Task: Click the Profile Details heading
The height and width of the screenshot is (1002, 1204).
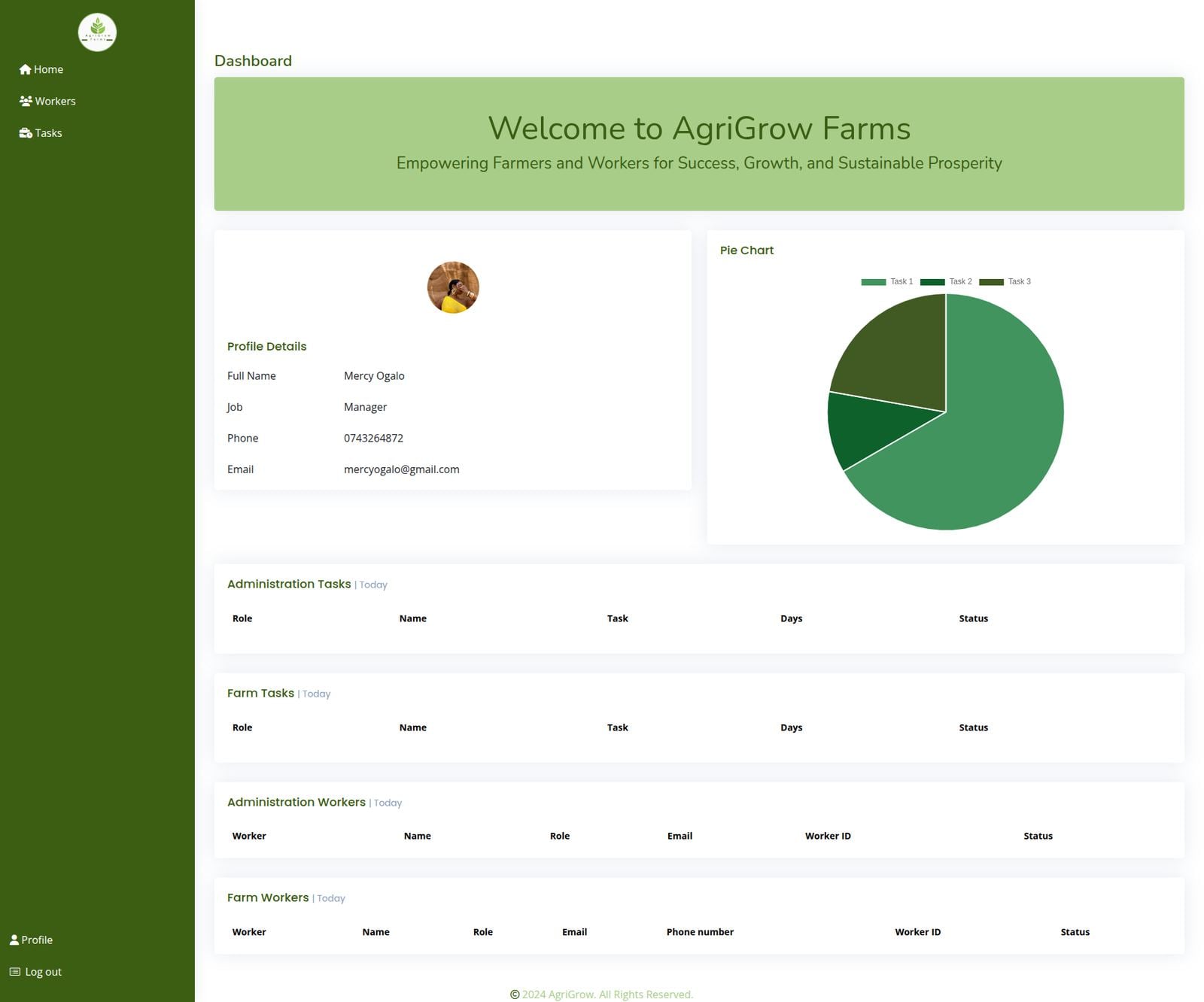Action: (x=266, y=347)
